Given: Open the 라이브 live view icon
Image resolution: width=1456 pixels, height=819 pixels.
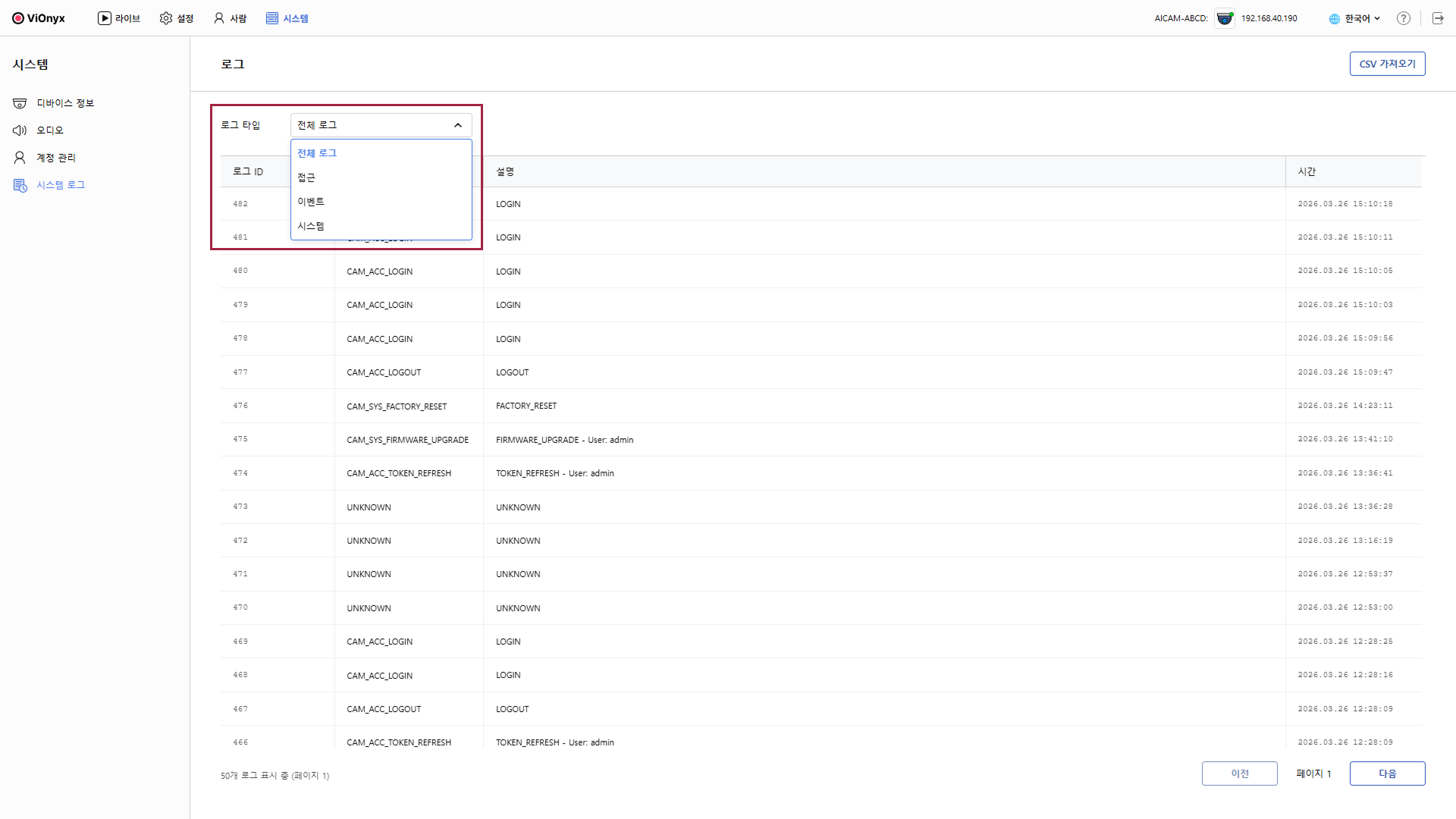Looking at the screenshot, I should coord(105,18).
